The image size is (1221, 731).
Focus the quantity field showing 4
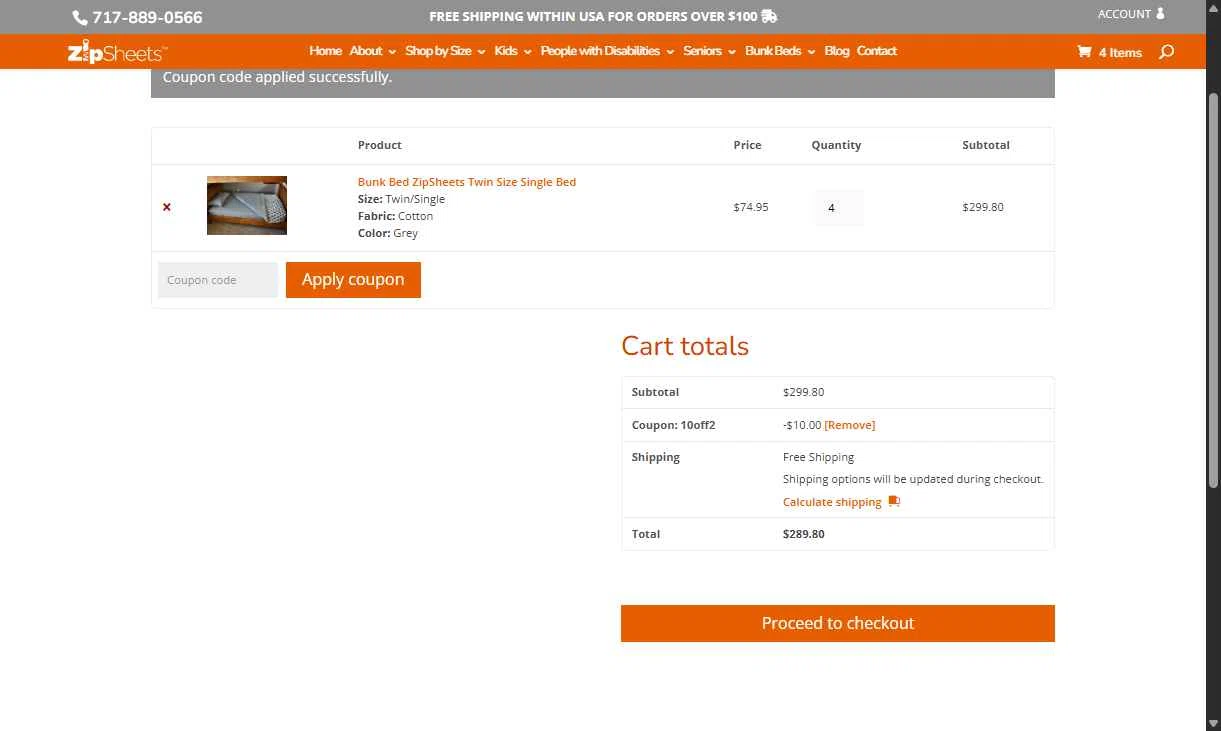838,208
